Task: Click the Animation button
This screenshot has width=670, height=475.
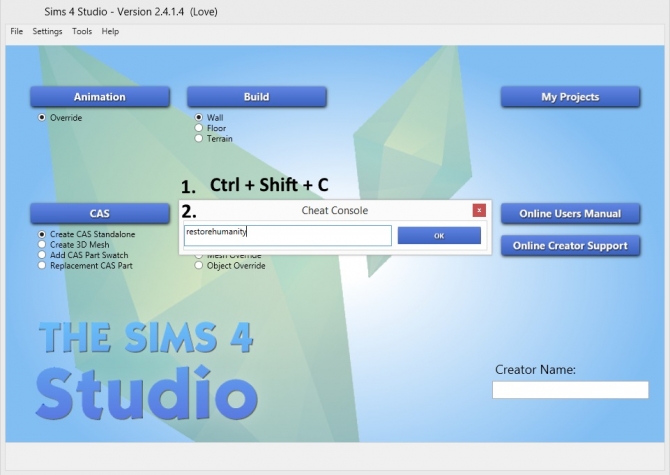Action: click(100, 97)
